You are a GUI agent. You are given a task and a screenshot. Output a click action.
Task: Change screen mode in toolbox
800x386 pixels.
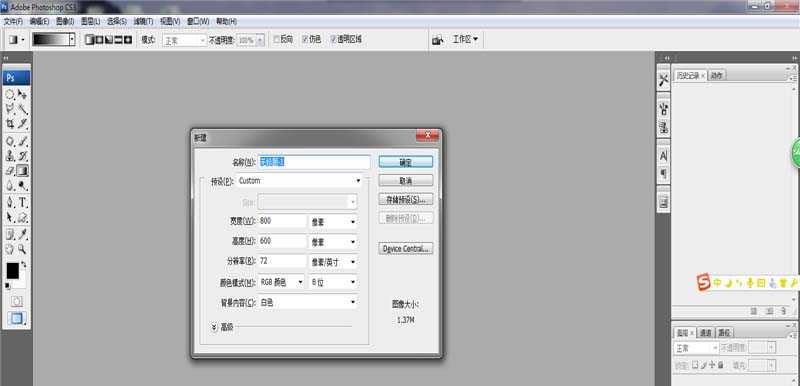tap(17, 319)
